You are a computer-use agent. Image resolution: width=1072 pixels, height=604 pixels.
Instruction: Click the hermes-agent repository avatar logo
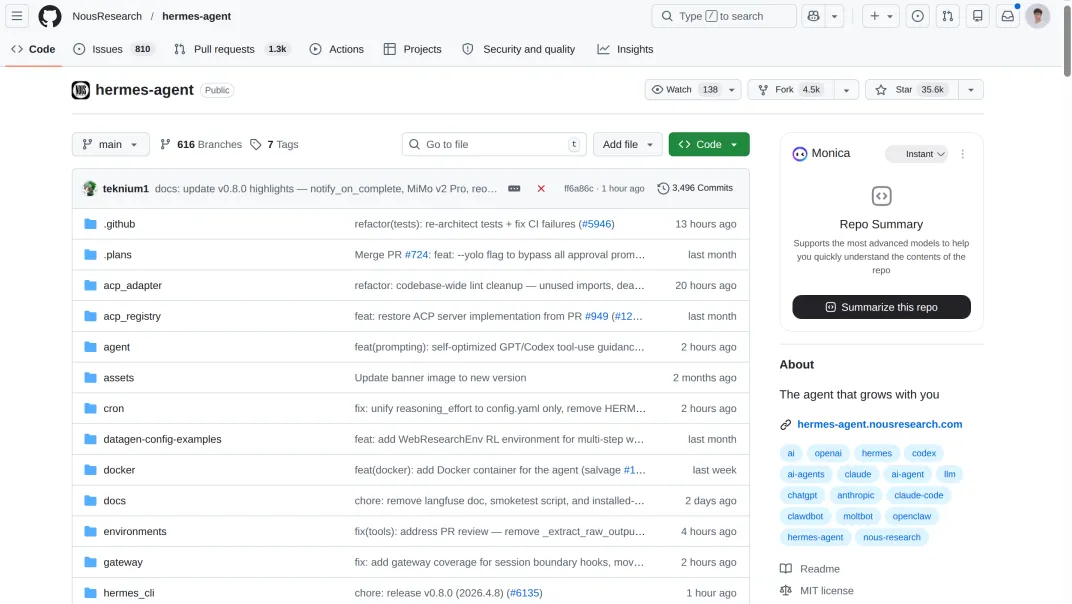81,90
